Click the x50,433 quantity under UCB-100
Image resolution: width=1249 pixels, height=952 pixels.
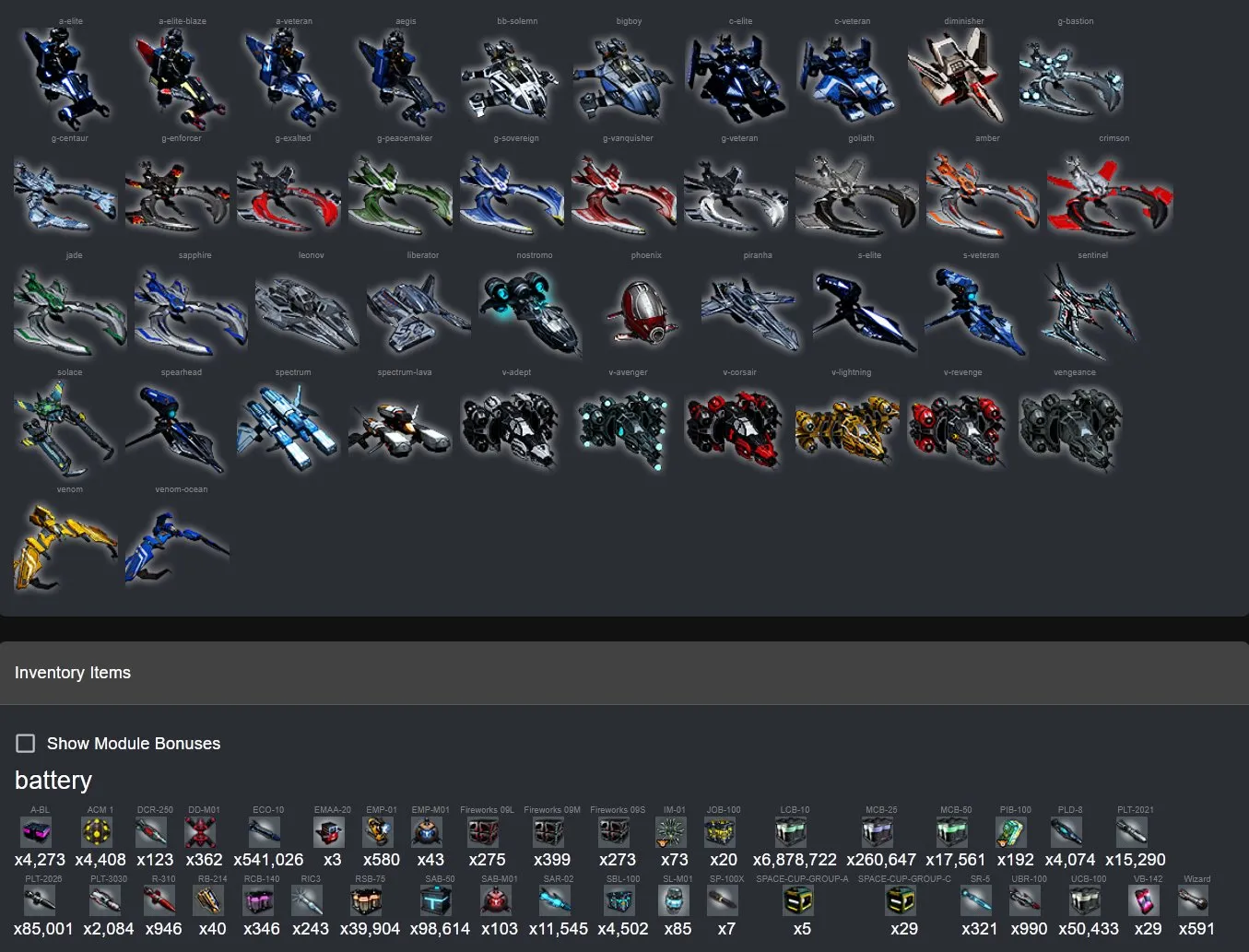tap(1089, 929)
